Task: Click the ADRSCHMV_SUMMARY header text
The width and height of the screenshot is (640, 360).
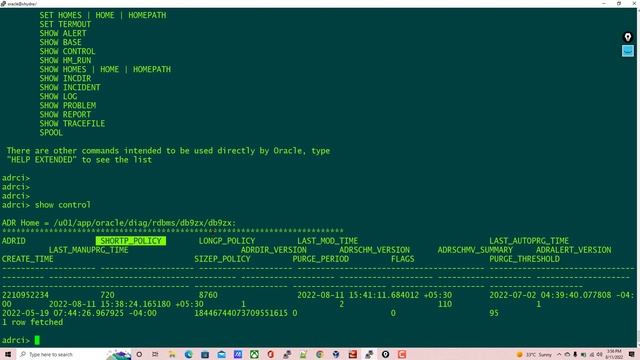Action: 475,250
